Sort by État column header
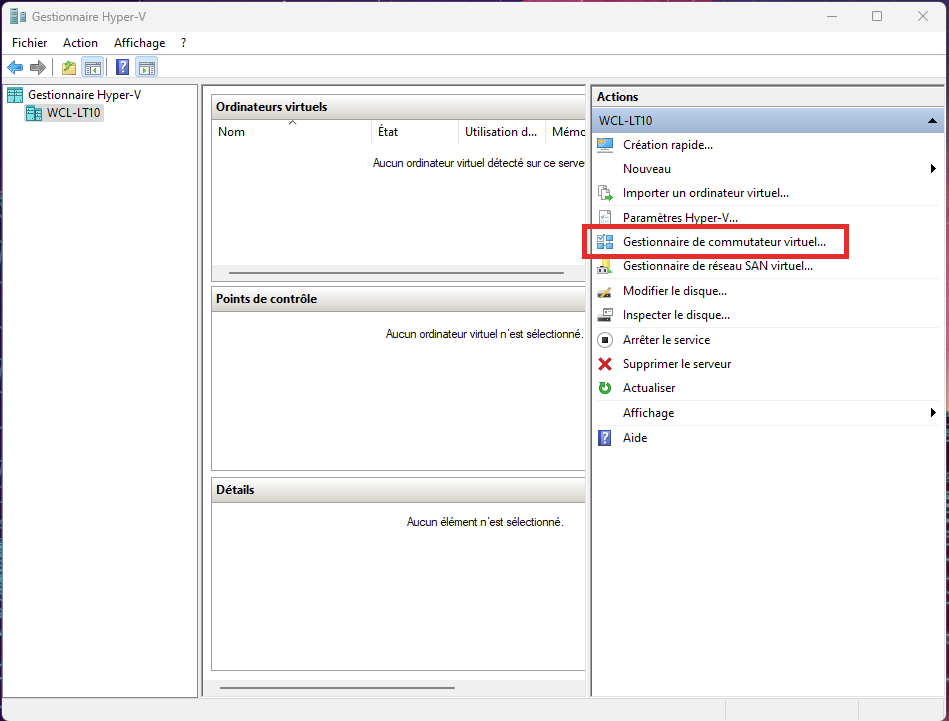This screenshot has height=721, width=949. point(415,131)
